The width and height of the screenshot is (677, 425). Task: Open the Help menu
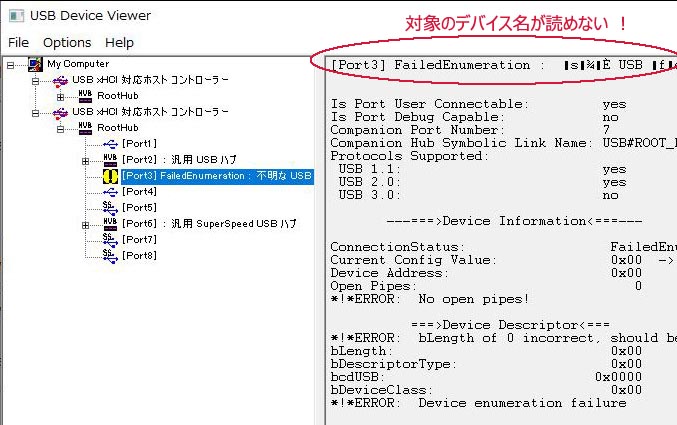tap(119, 43)
